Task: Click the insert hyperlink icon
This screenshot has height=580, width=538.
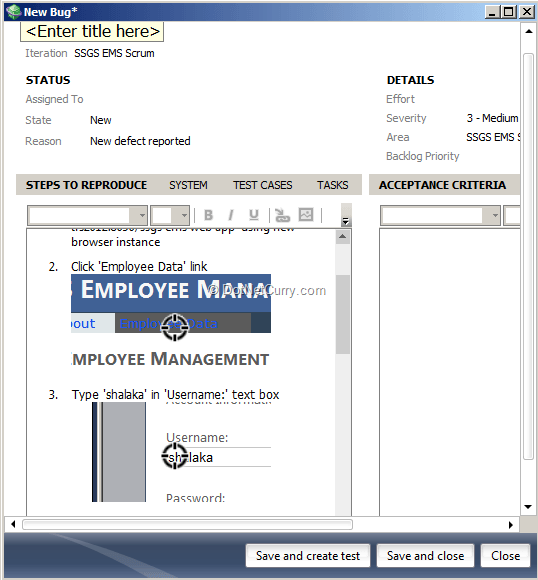Action: 282,215
